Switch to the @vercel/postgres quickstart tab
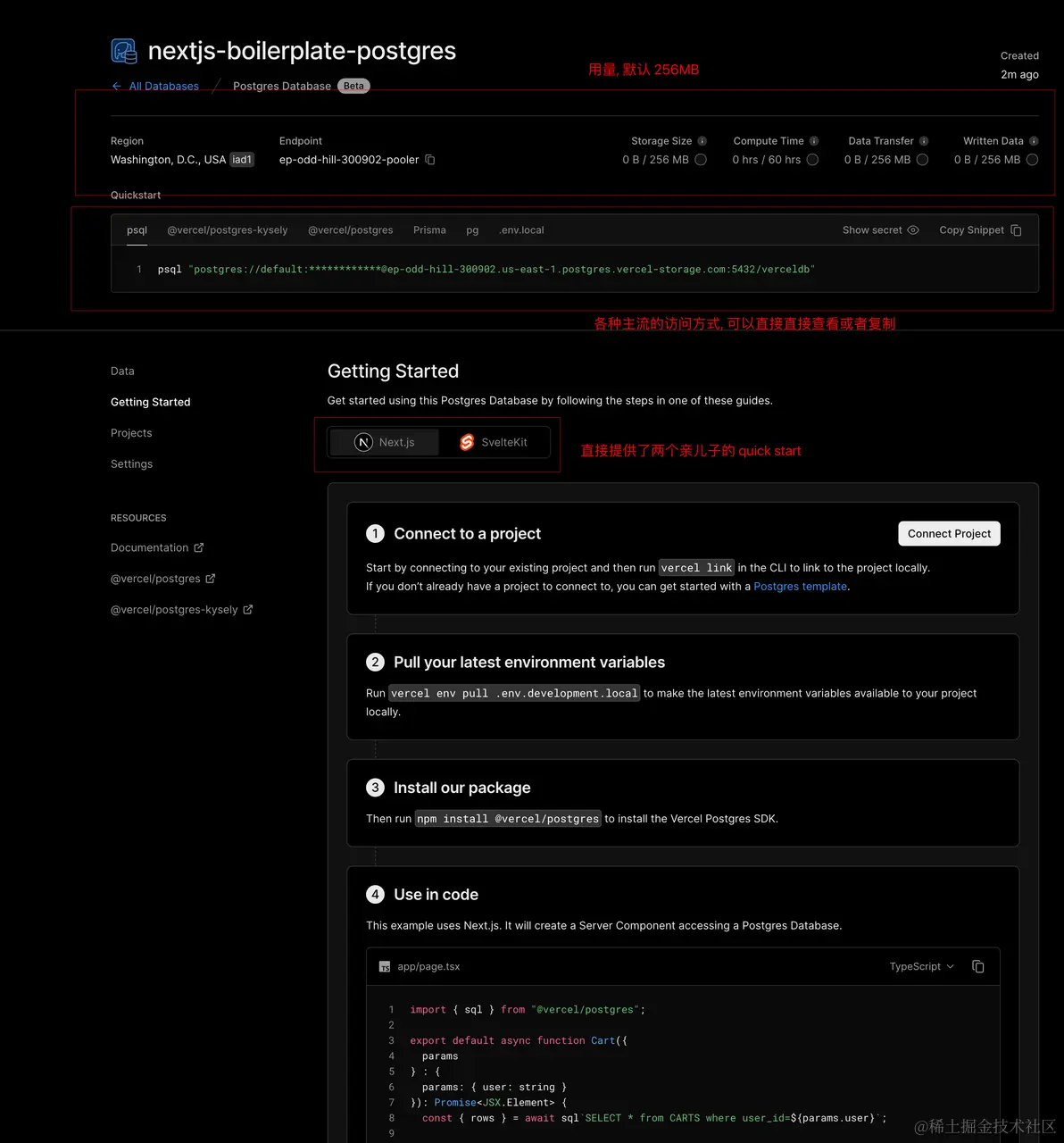1064x1143 pixels. (x=351, y=230)
